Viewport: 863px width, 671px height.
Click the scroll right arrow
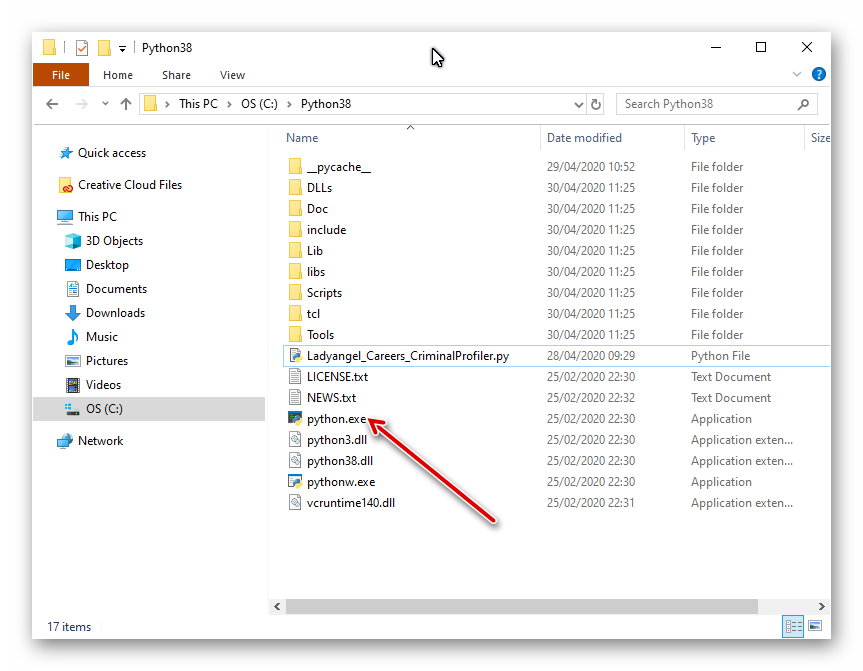coord(821,607)
